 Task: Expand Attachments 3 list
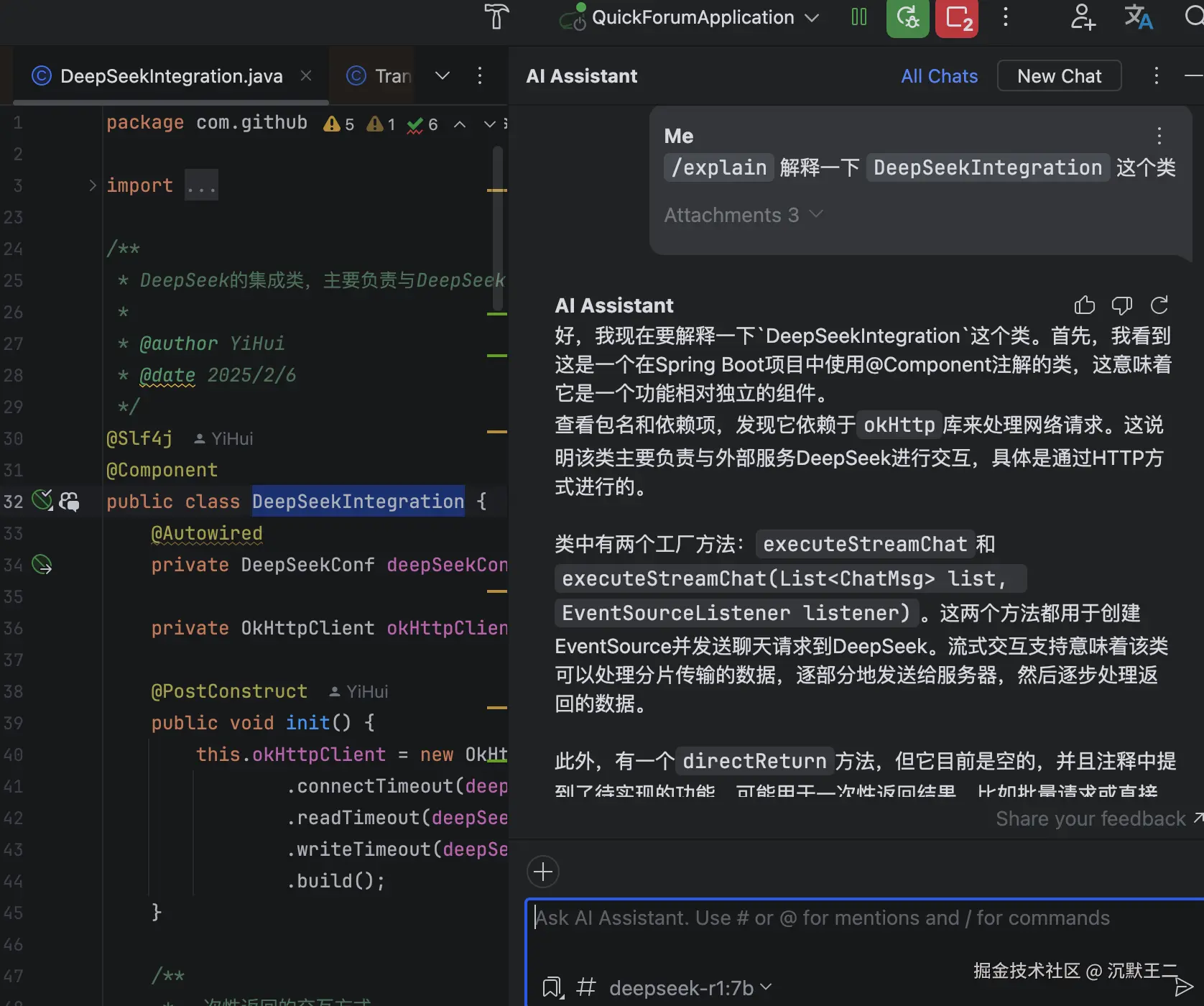pyautogui.click(x=743, y=215)
